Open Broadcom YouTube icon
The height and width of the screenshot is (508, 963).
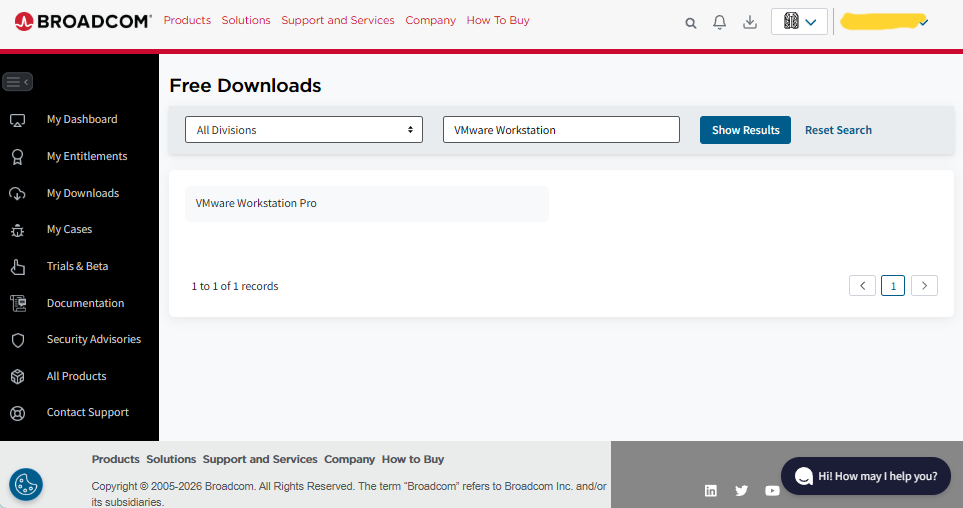point(772,490)
